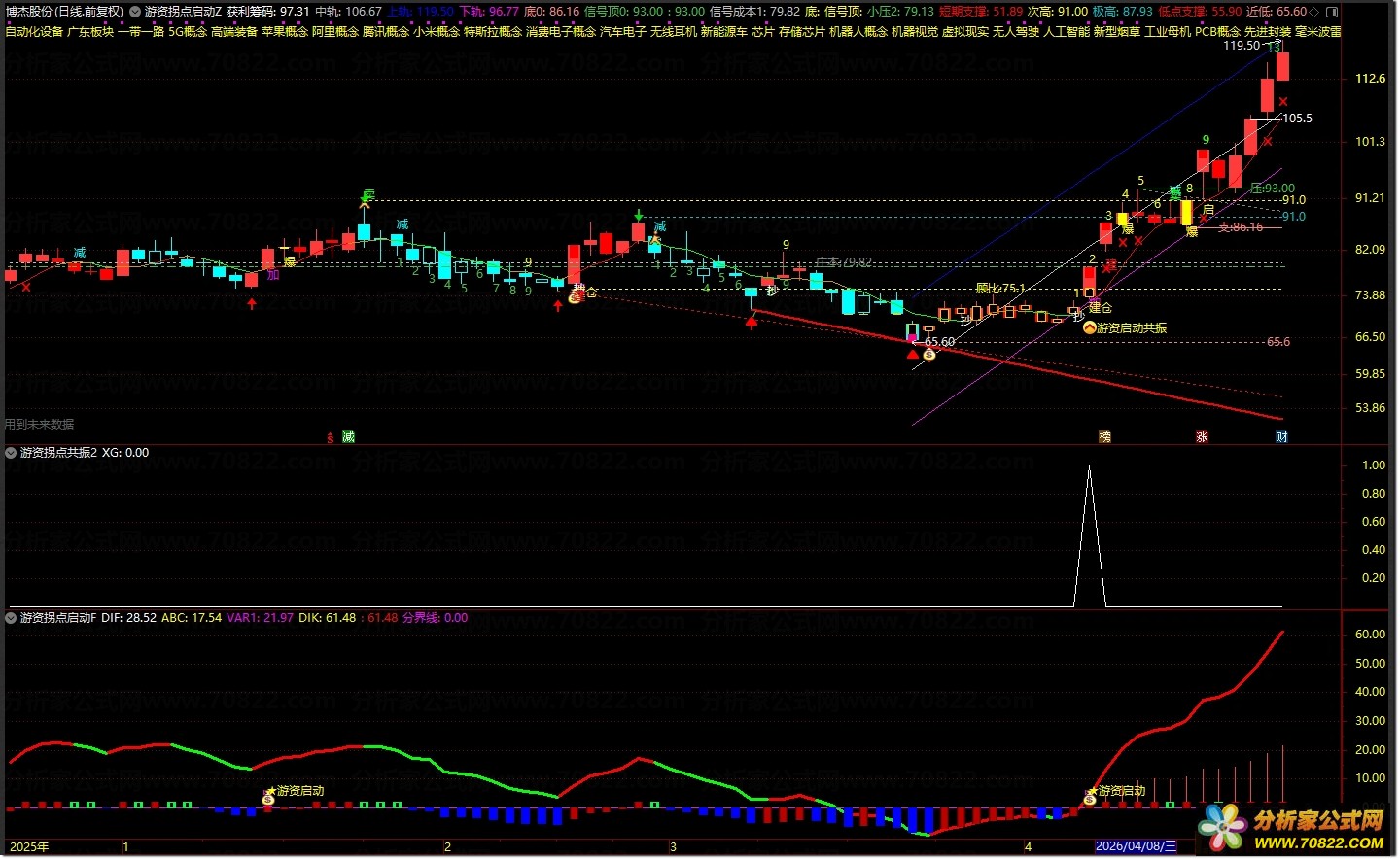Image resolution: width=1400 pixels, height=859 pixels.
Task: Select the 小米概念 concept tag
Action: [437, 32]
